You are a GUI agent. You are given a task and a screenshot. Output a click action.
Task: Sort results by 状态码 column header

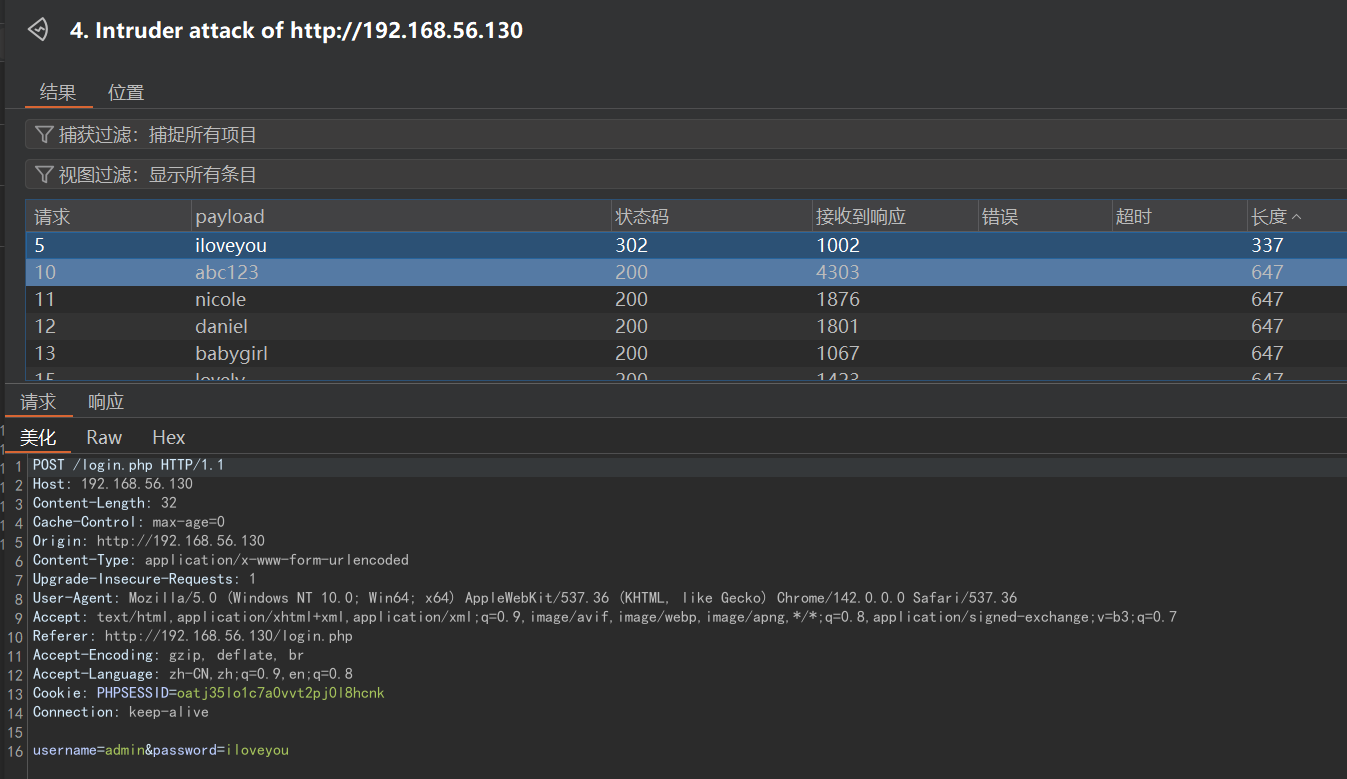point(642,217)
